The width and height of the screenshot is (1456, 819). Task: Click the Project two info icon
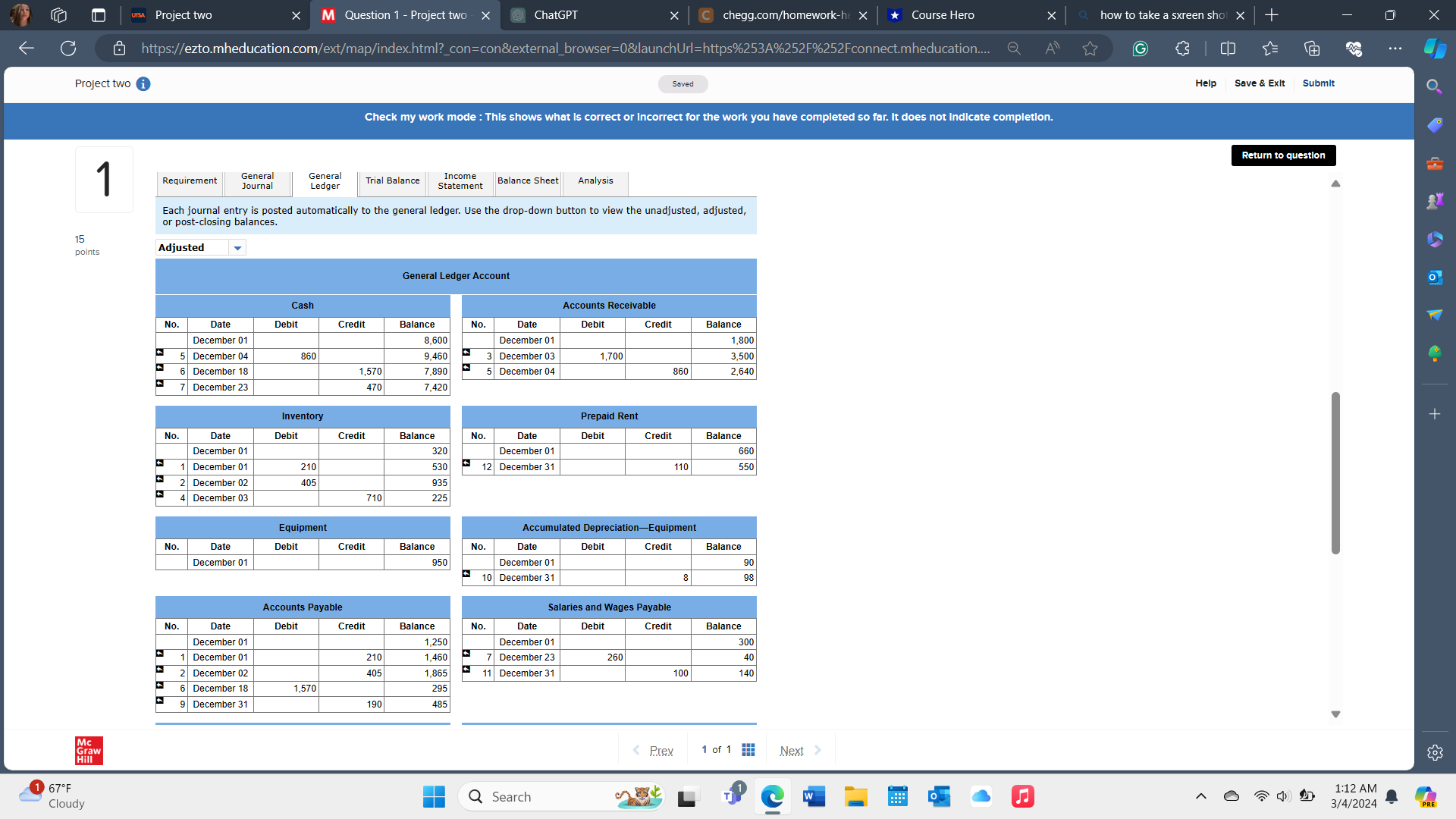click(143, 84)
